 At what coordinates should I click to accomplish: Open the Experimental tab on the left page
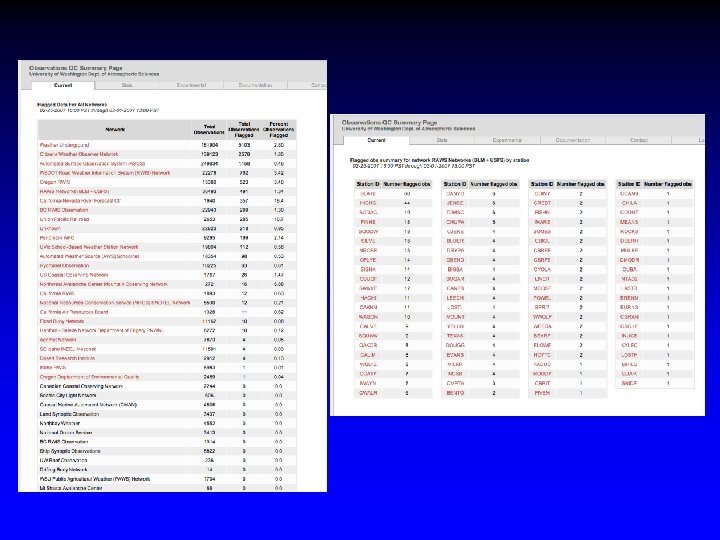point(191,85)
